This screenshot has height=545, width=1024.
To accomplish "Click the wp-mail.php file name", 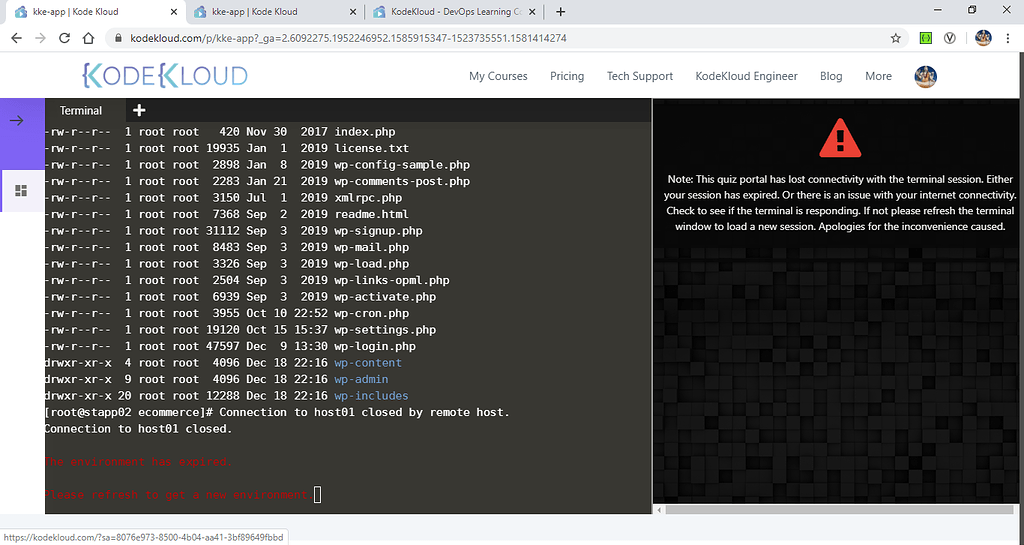I will (372, 247).
